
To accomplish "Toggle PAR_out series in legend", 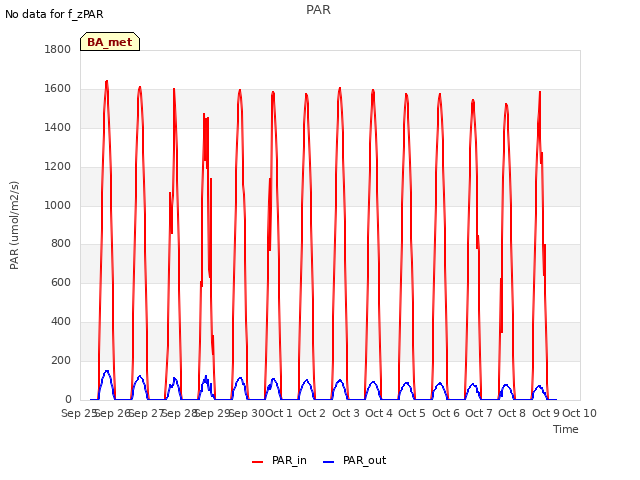I will point(355,460).
